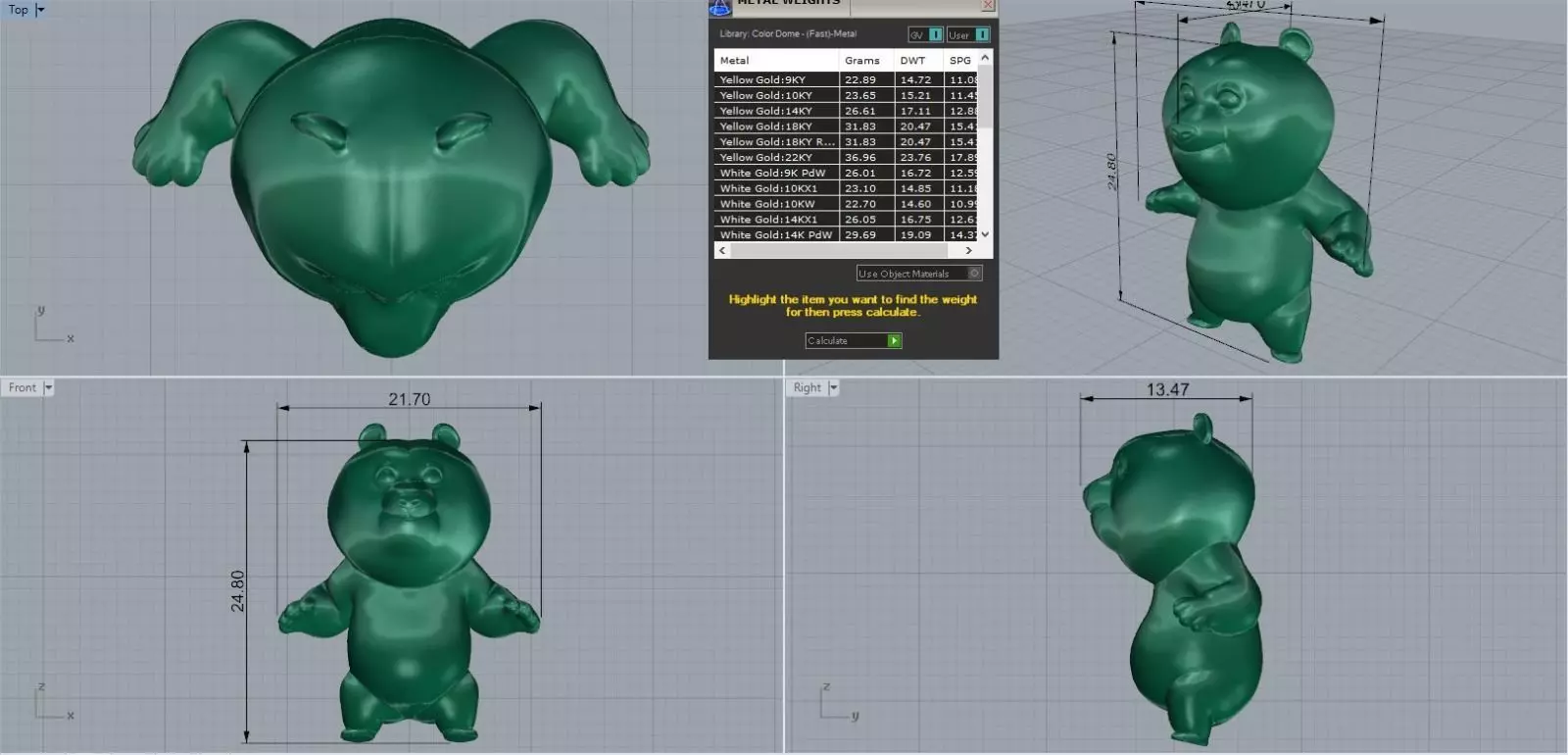
Task: Click the 19.09 DWT cell
Action: click(919, 235)
